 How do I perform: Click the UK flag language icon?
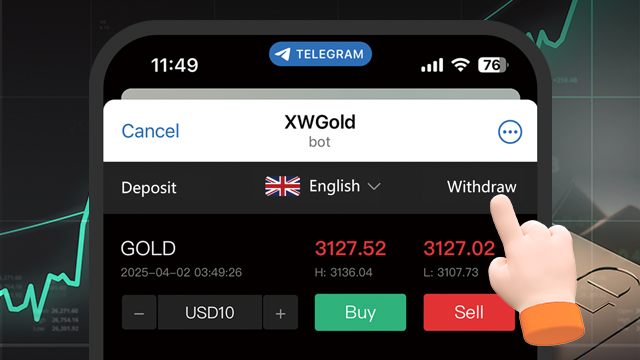[282, 186]
